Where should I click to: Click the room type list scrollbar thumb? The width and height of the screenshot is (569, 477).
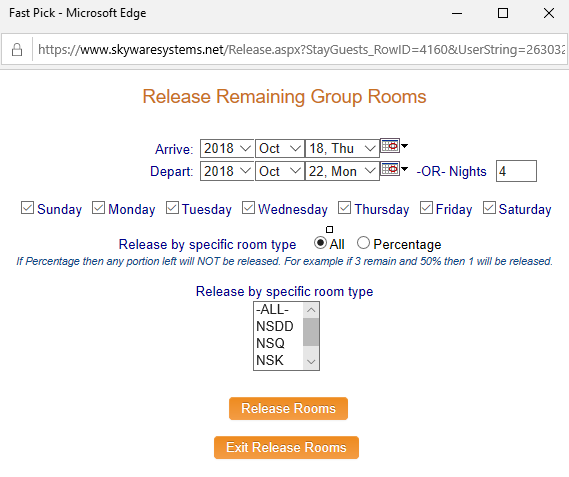(x=311, y=332)
